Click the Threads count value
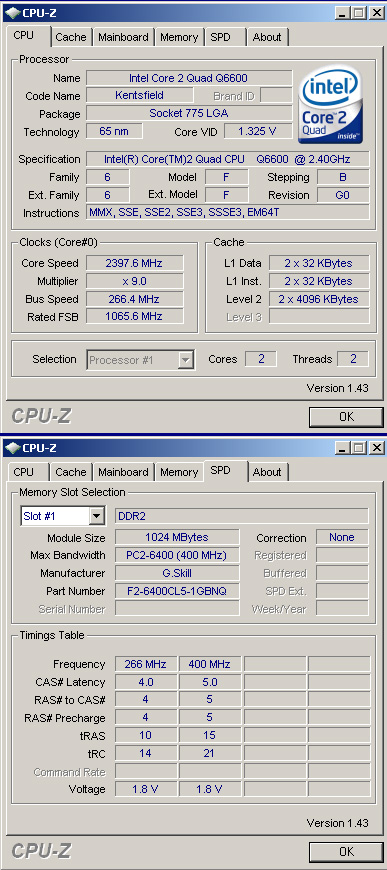The image size is (387, 870). pos(353,359)
